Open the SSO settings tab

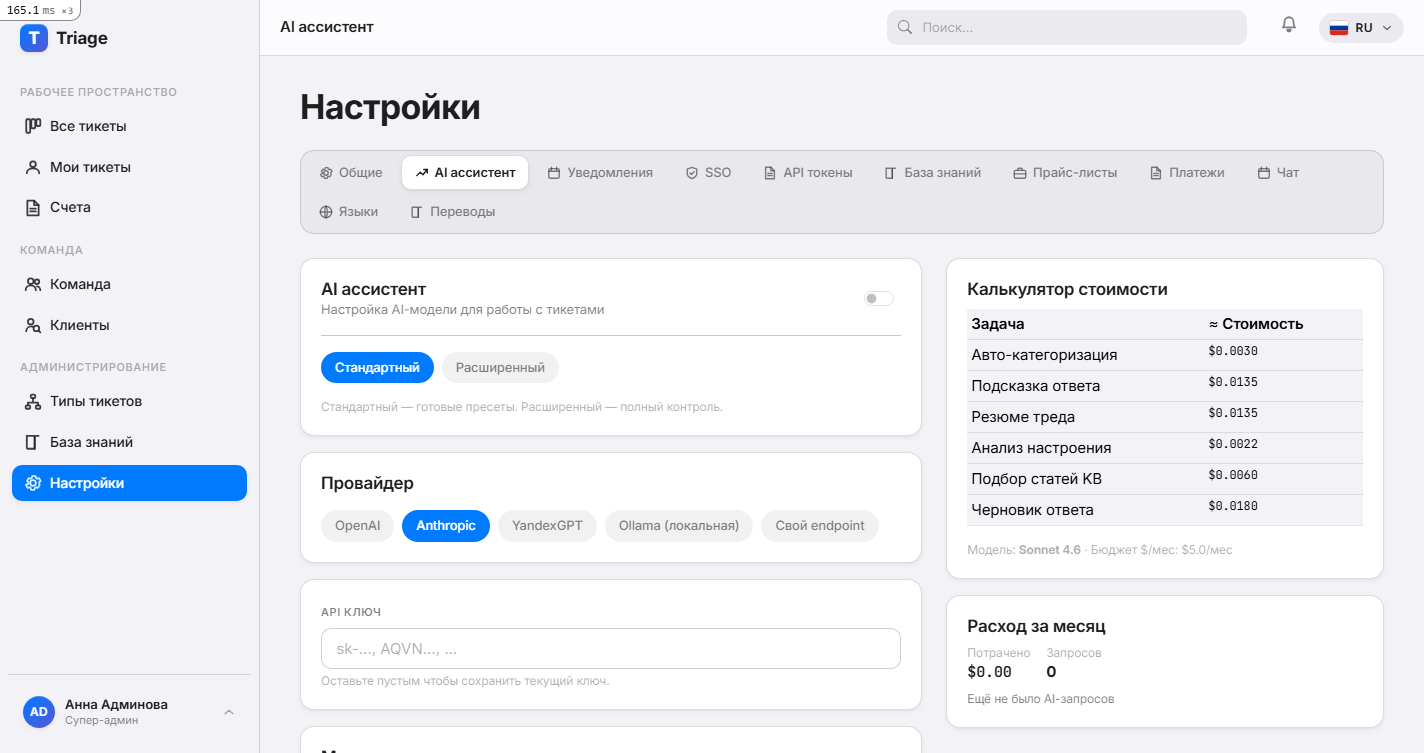coord(708,173)
